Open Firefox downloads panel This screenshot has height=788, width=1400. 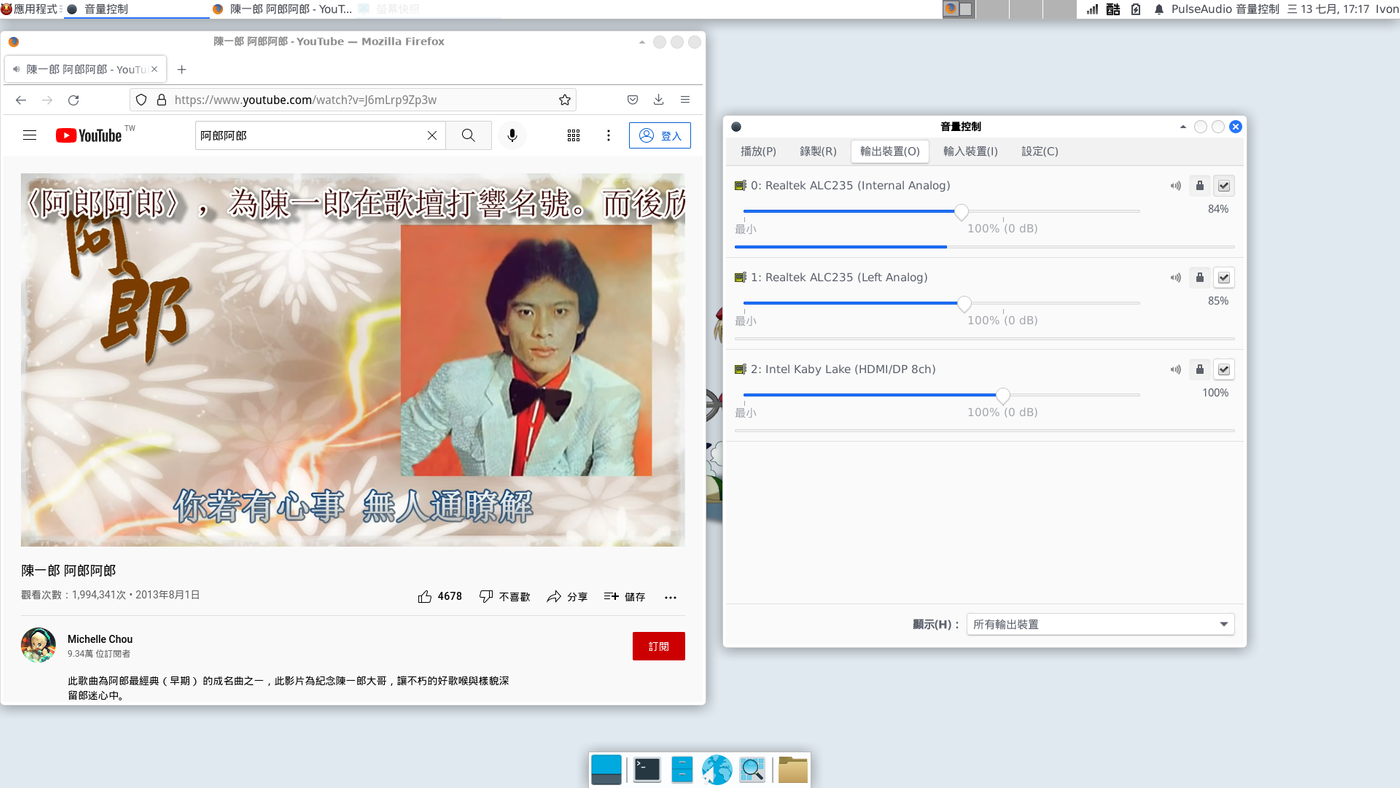tap(658, 100)
